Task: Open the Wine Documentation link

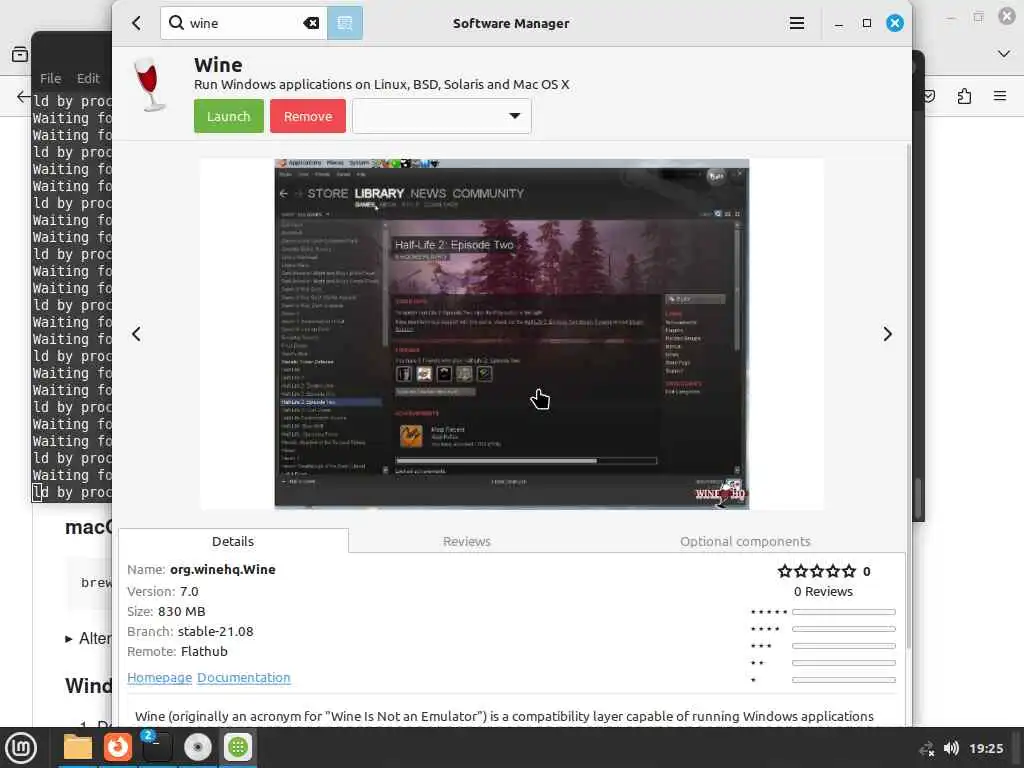Action: pyautogui.click(x=244, y=678)
